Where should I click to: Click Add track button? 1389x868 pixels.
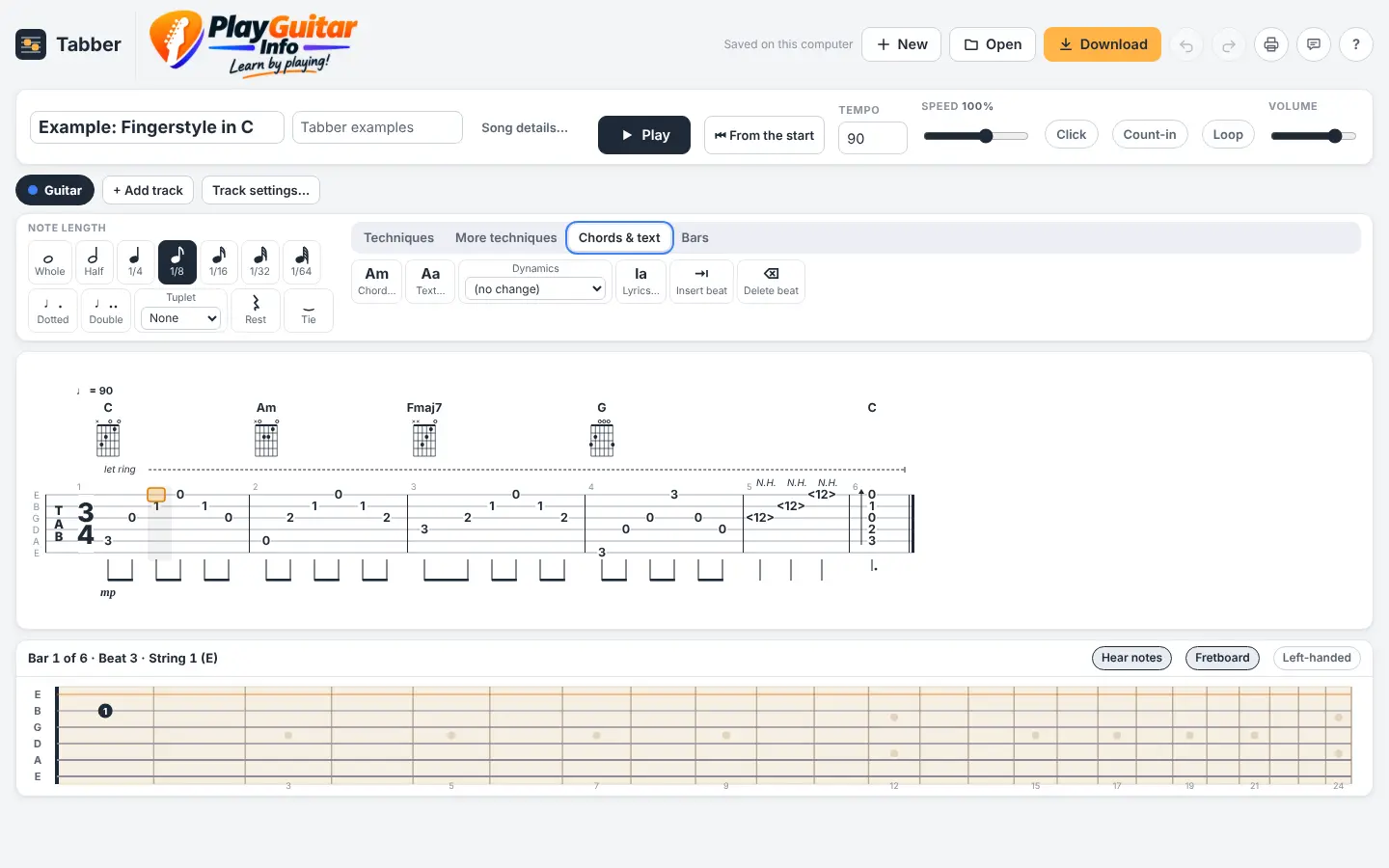coord(148,190)
